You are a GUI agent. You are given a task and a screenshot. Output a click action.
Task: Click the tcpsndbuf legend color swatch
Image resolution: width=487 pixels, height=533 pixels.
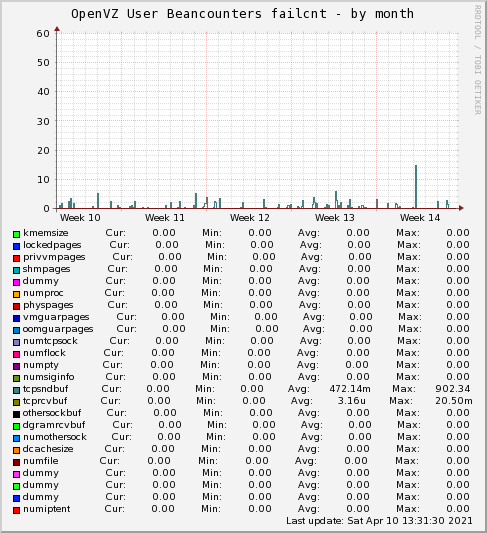(x=16, y=390)
